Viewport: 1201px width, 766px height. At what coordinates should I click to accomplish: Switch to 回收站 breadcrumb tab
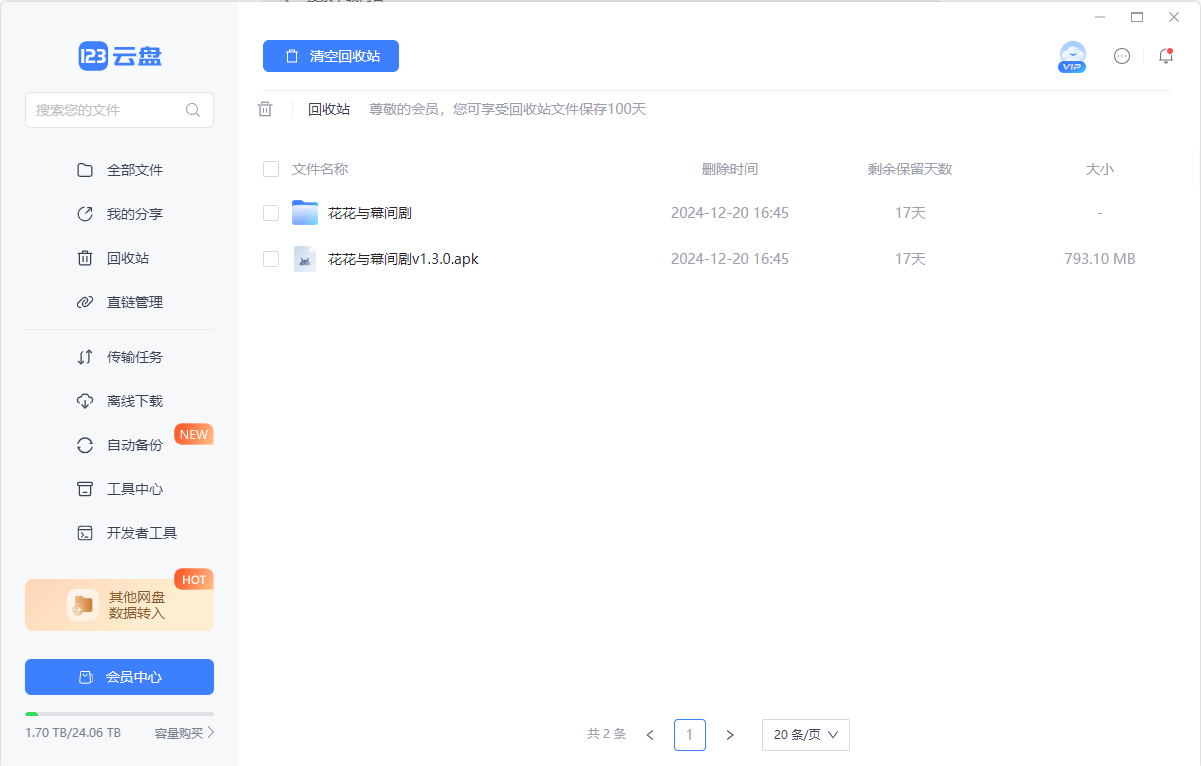pyautogui.click(x=329, y=109)
